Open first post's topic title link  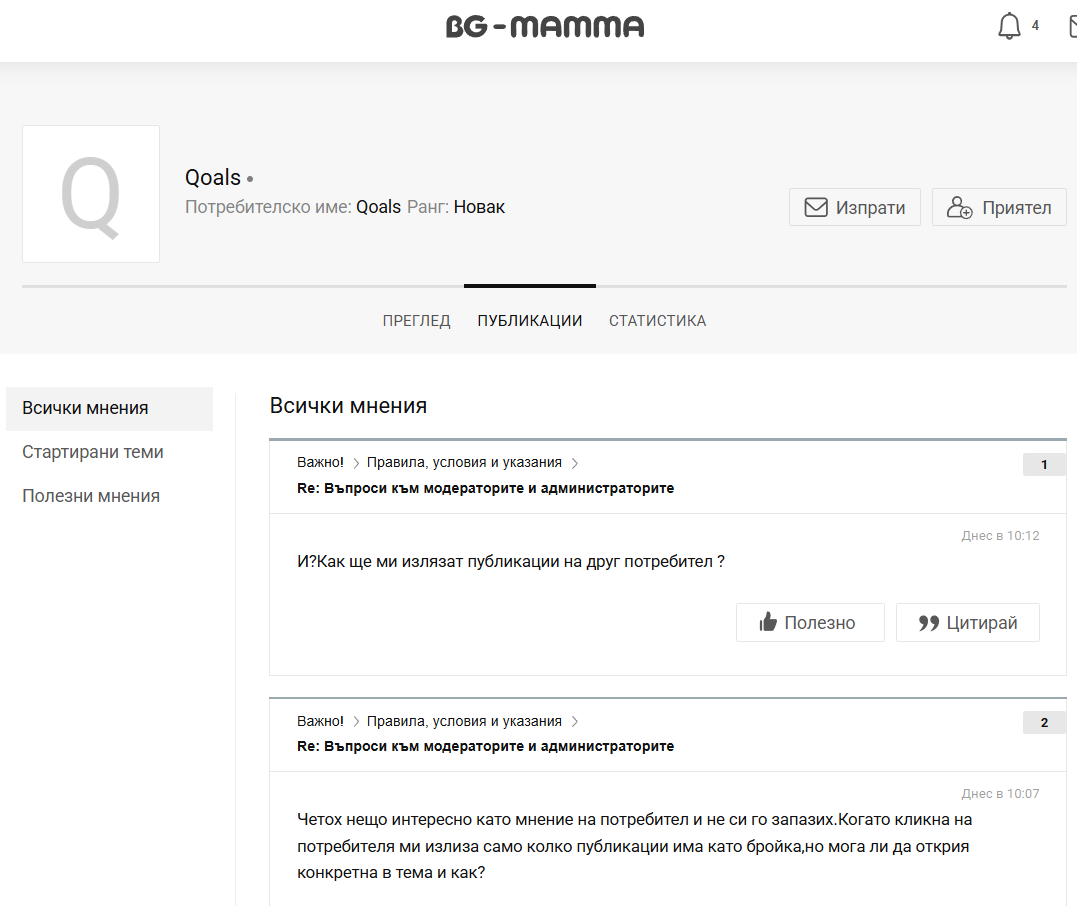point(485,488)
